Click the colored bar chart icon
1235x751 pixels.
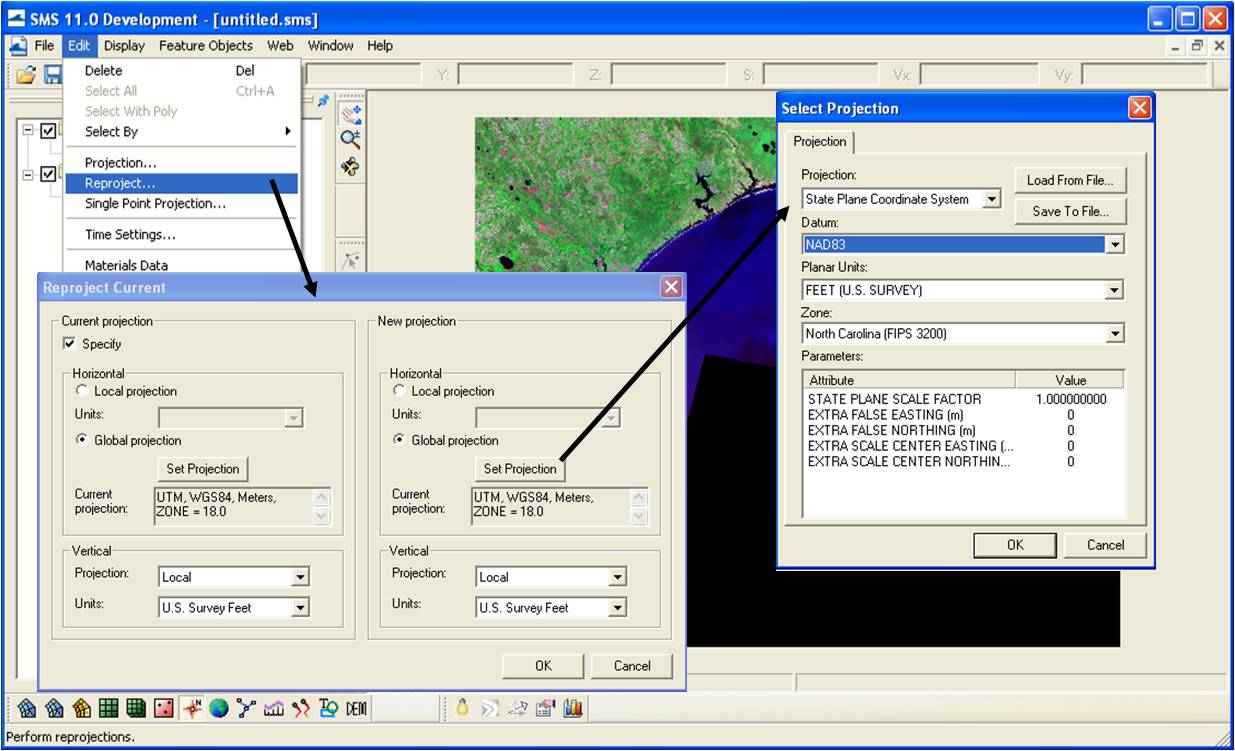click(573, 709)
